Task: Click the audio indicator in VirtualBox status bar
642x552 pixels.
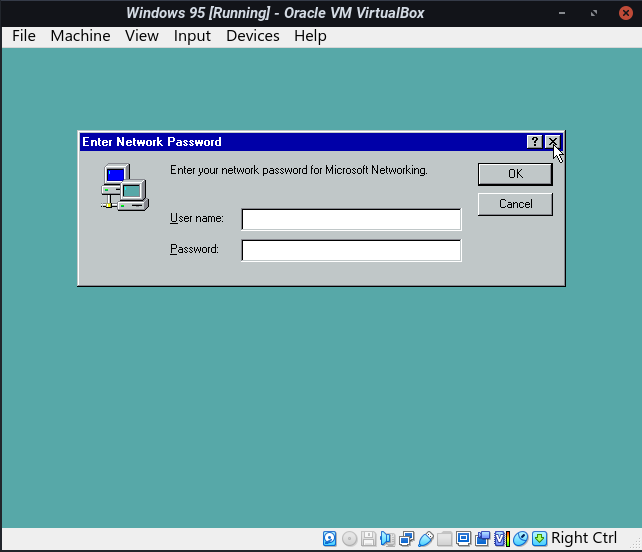Action: 387,539
